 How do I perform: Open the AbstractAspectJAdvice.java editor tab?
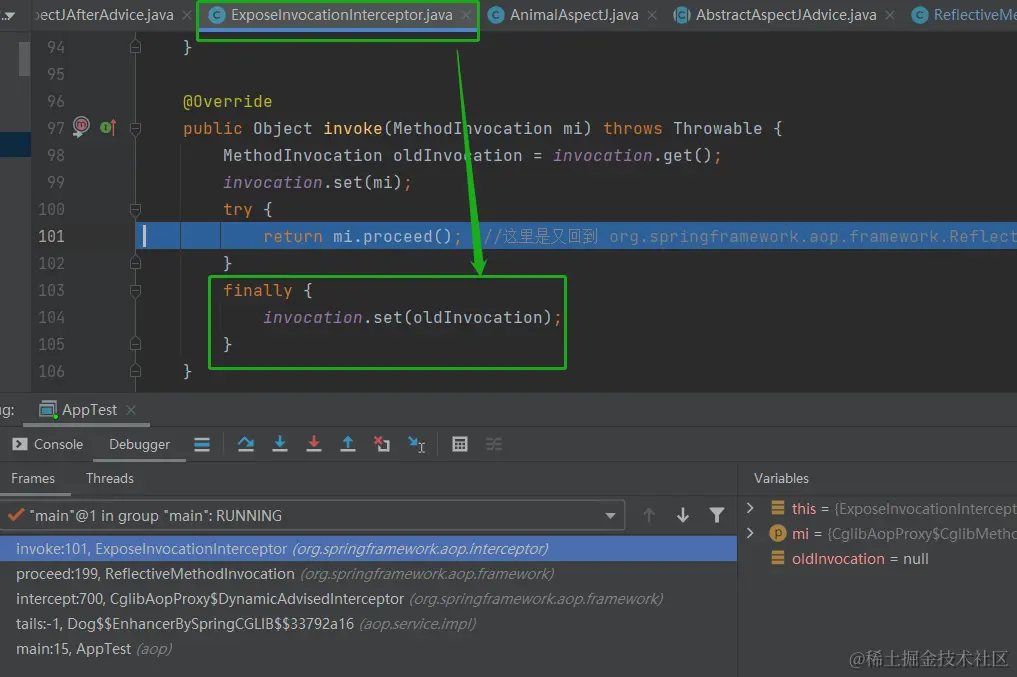click(785, 15)
